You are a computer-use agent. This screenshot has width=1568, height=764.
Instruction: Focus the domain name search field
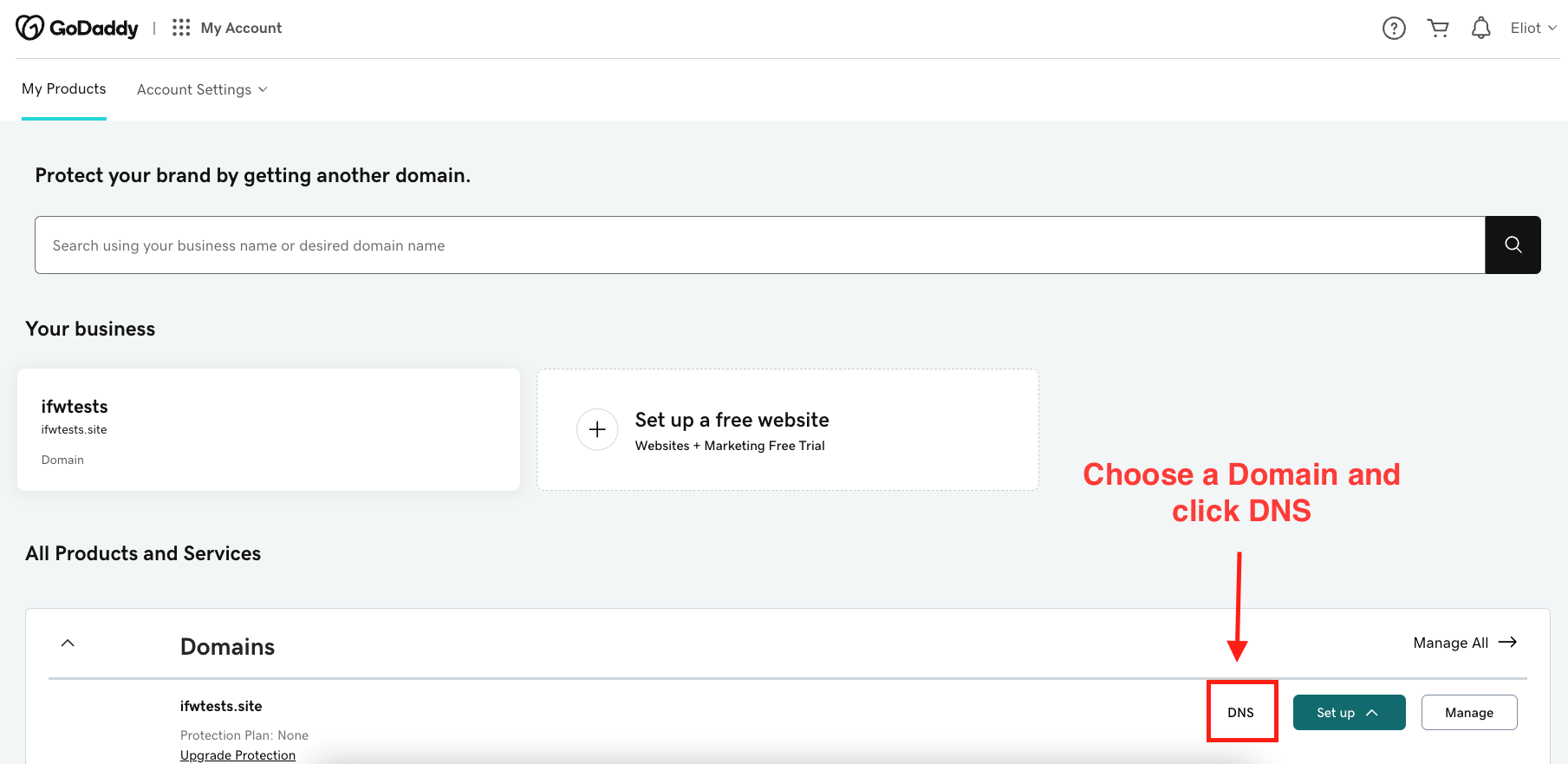click(x=760, y=245)
